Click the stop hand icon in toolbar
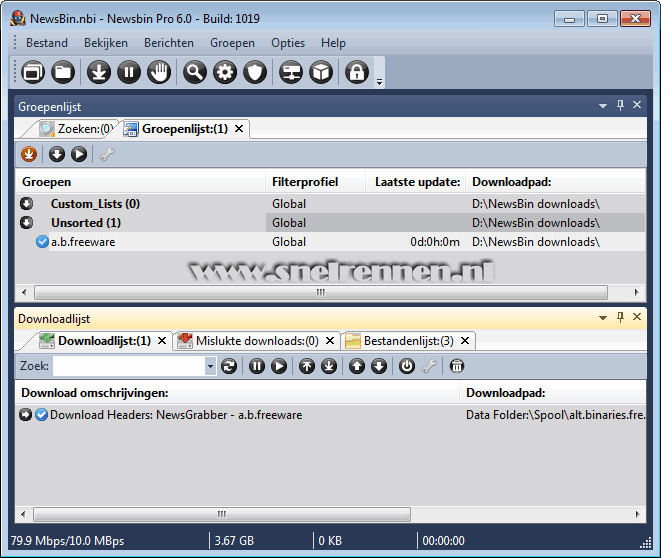Image resolution: width=661 pixels, height=558 pixels. click(x=159, y=72)
